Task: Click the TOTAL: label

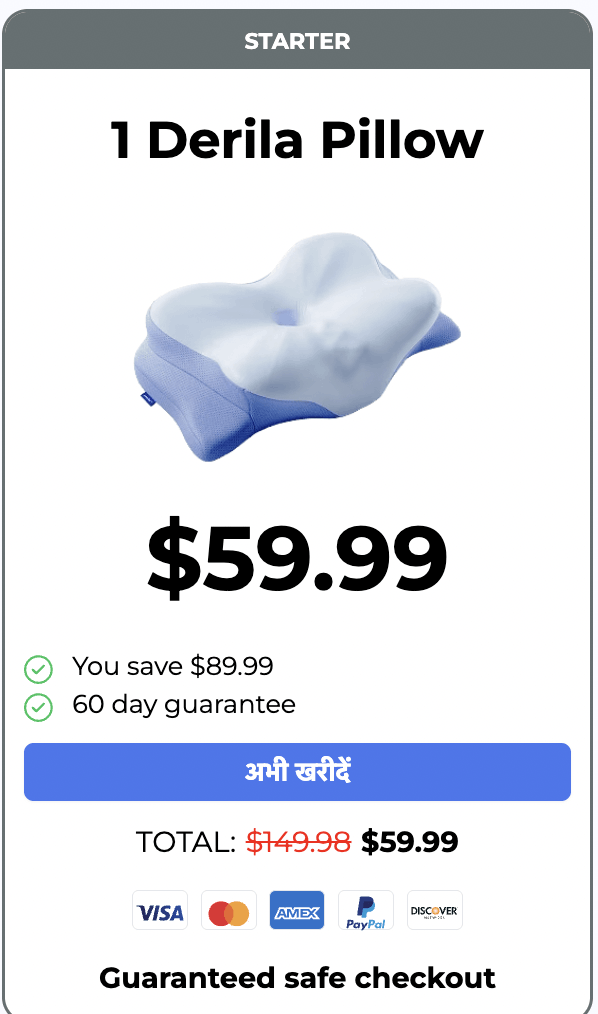Action: 186,842
